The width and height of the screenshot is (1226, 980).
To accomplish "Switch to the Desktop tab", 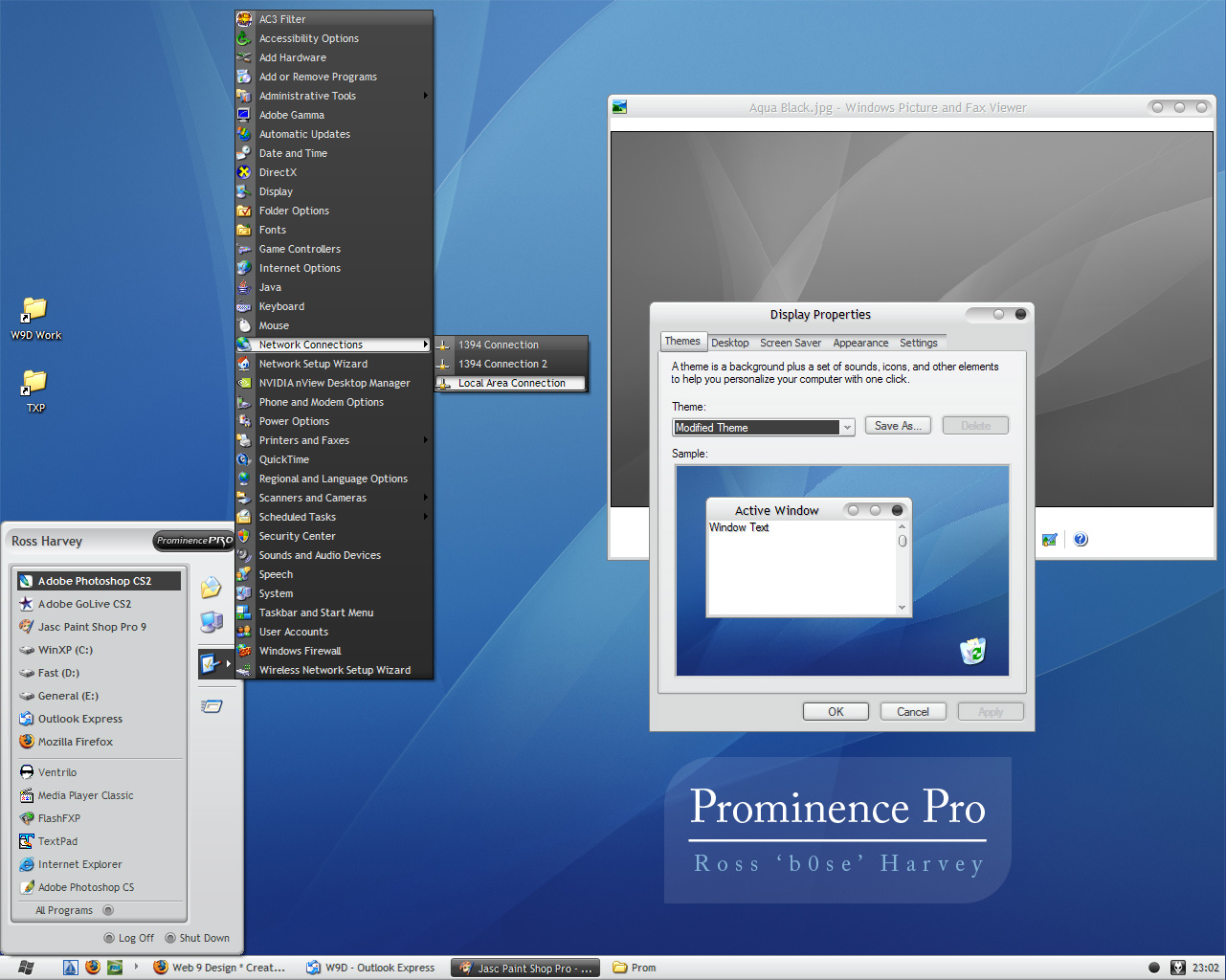I will (730, 343).
